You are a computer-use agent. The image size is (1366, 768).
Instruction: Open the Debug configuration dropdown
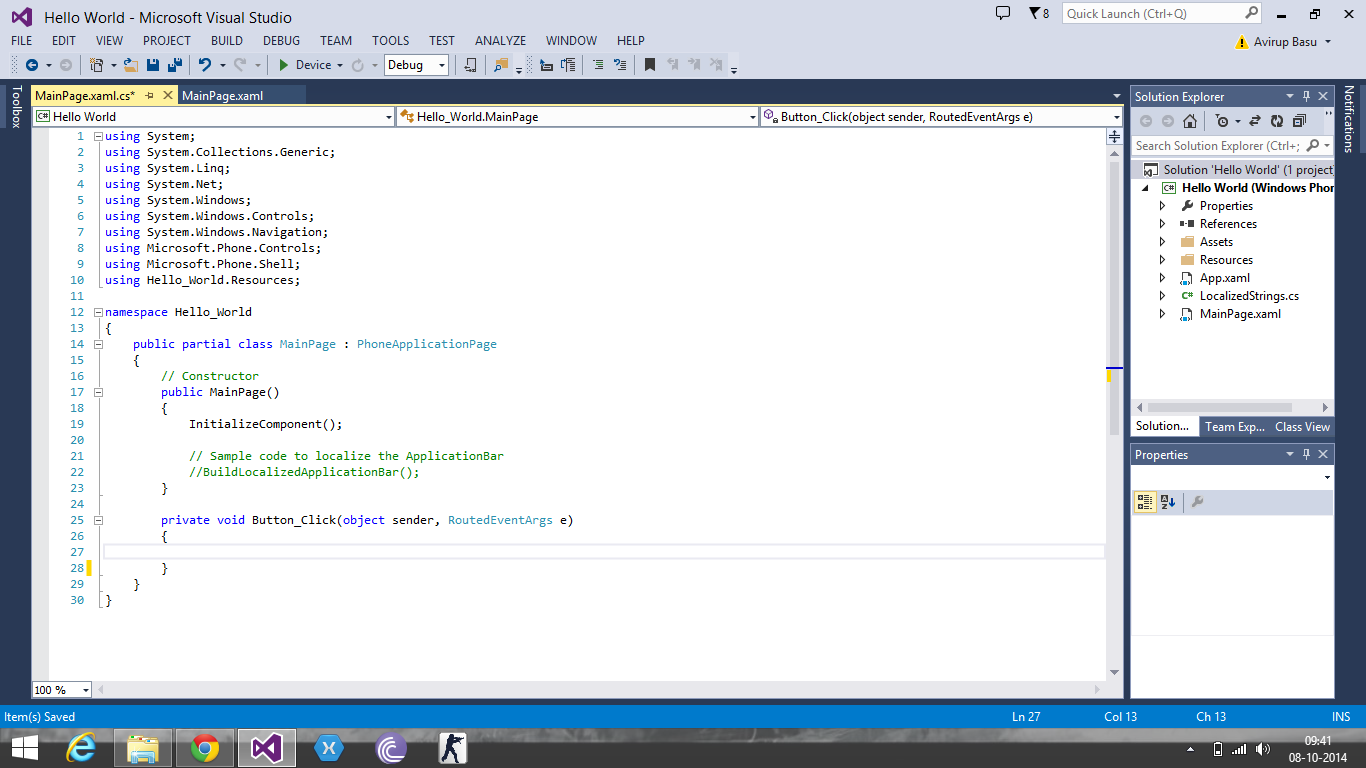point(416,65)
